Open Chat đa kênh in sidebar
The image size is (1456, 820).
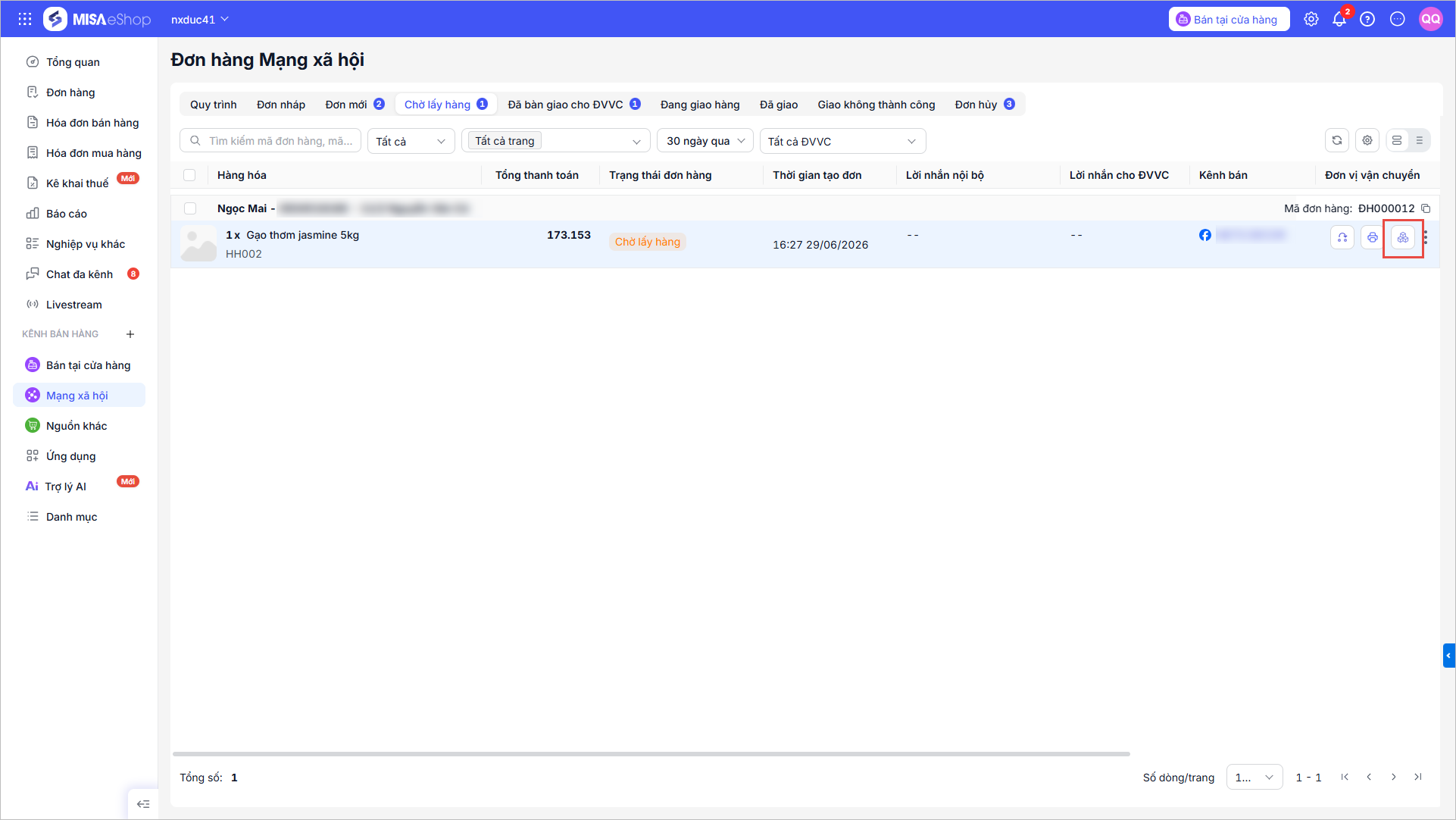pyautogui.click(x=80, y=274)
